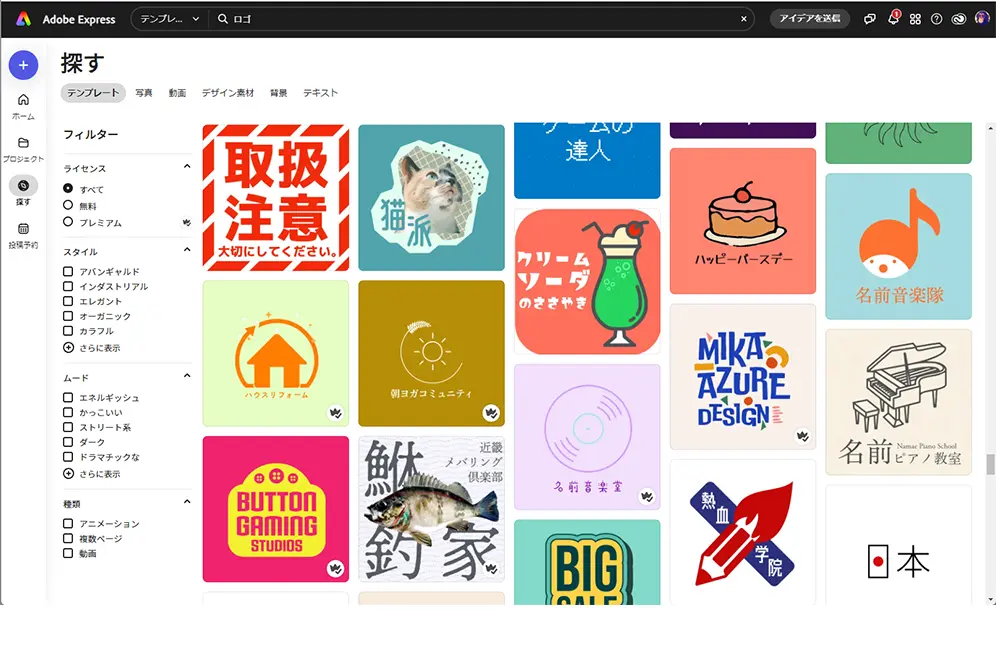Check the エレガント style checkbox
Viewport: 1000px width, 658px height.
pyautogui.click(x=68, y=301)
